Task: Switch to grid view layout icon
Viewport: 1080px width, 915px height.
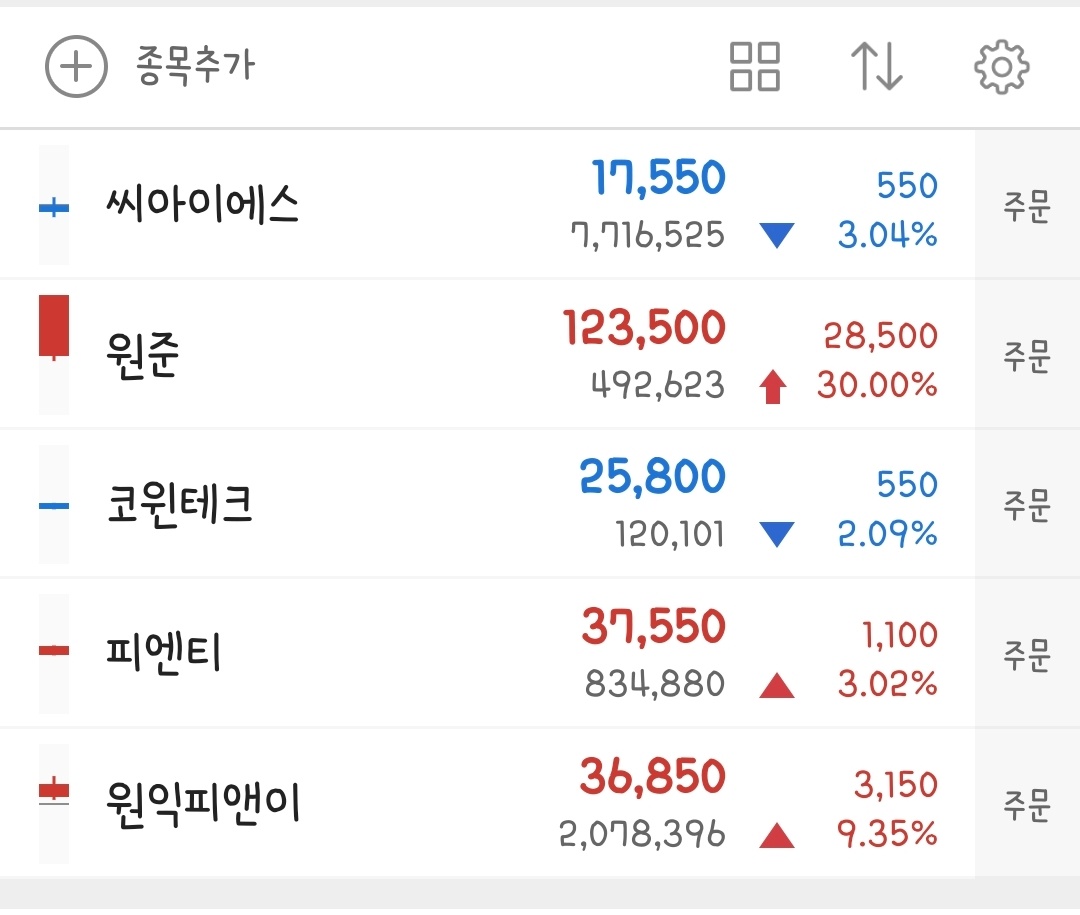Action: [x=755, y=67]
